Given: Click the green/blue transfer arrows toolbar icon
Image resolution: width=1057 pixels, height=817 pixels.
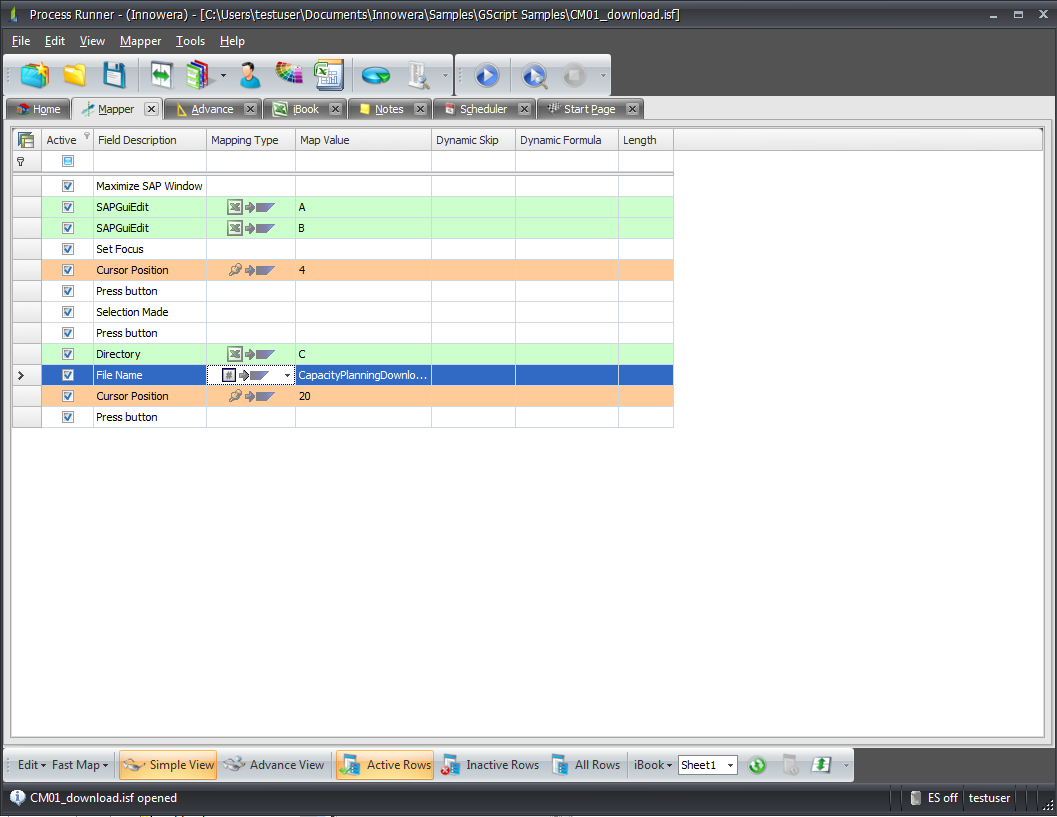Looking at the screenshot, I should coord(161,75).
